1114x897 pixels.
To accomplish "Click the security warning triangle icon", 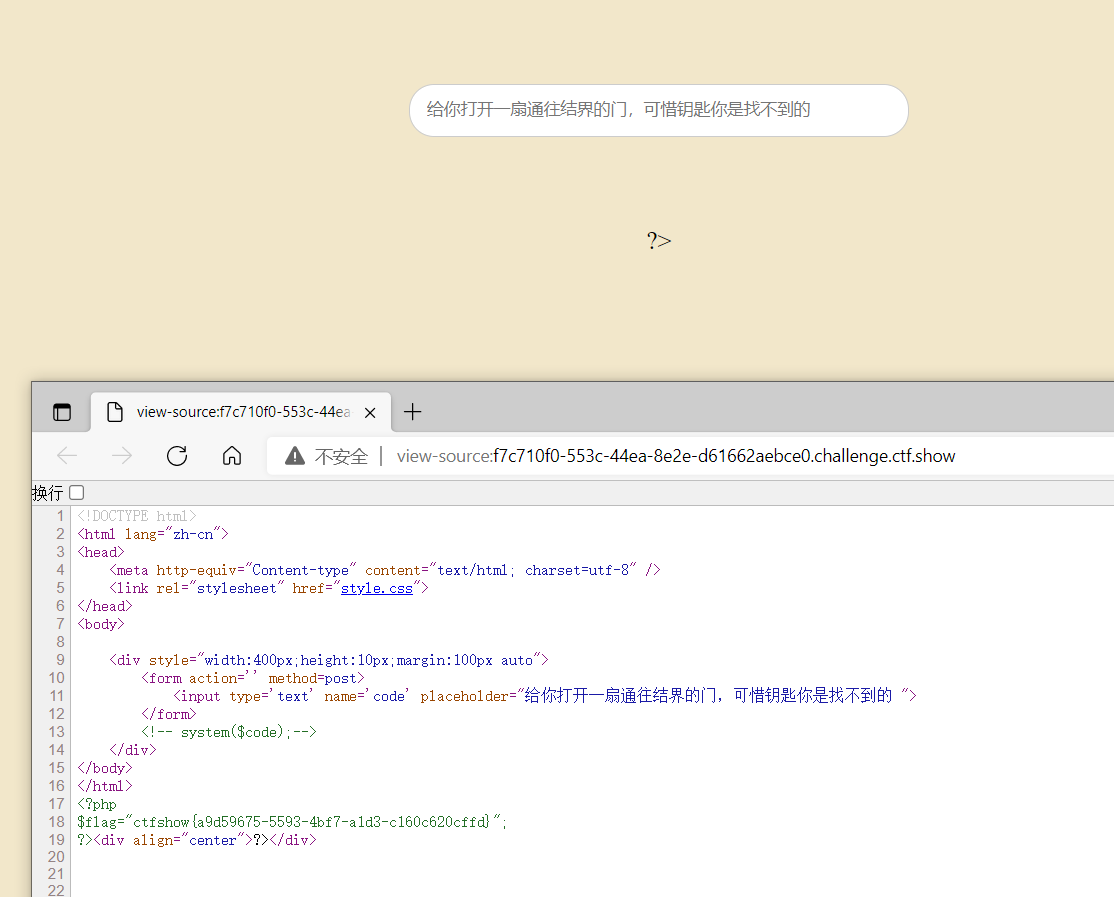I will (x=293, y=455).
